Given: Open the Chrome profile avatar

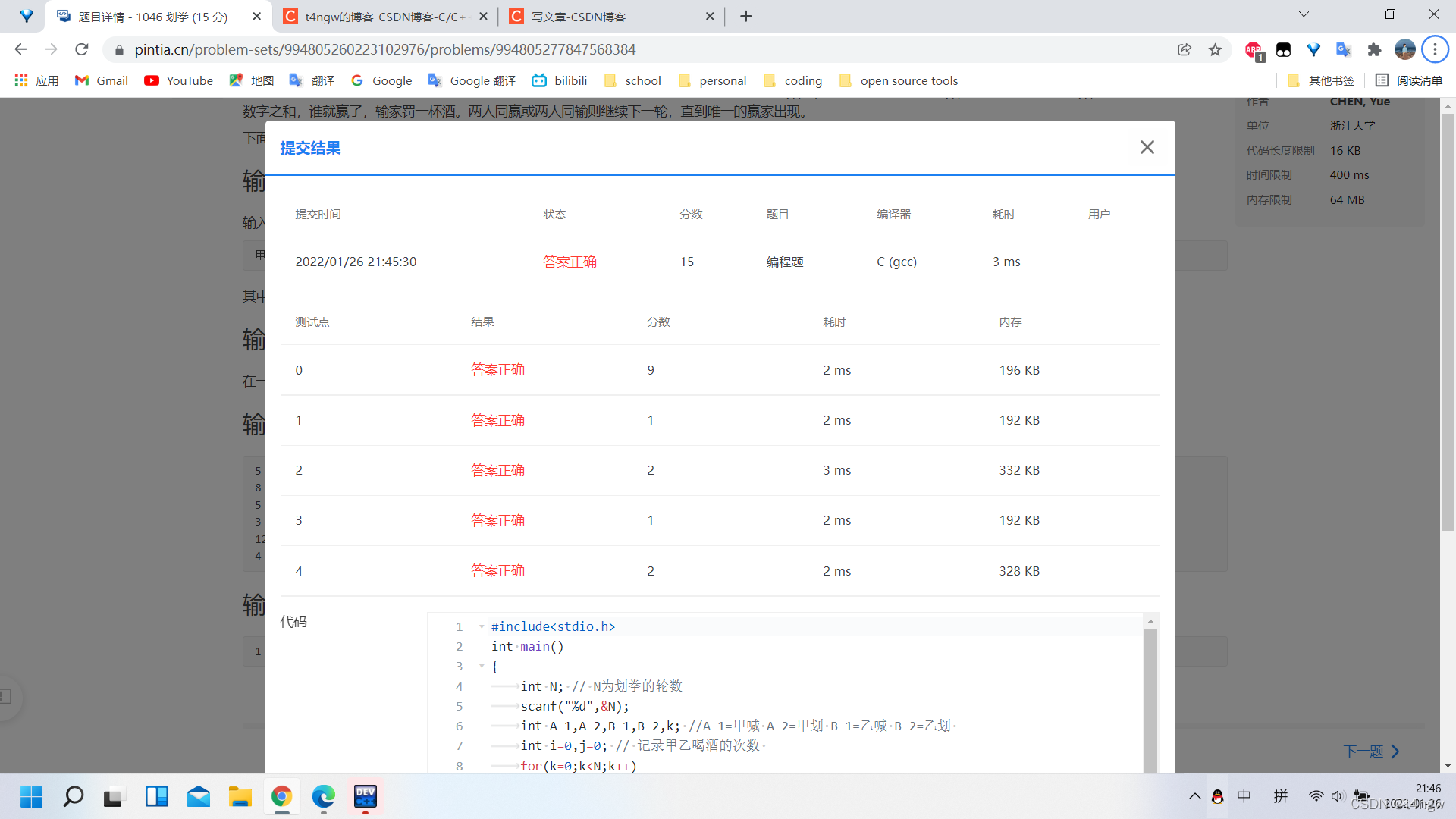Looking at the screenshot, I should [x=1404, y=49].
